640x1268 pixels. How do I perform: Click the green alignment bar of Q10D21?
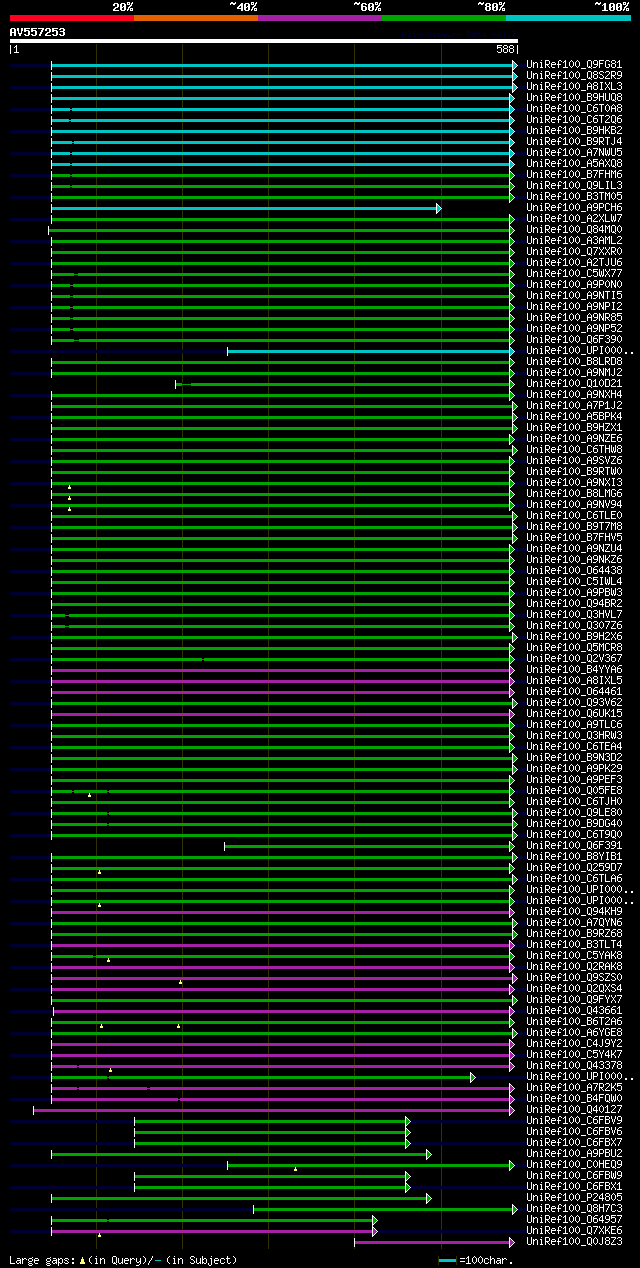coord(344,384)
